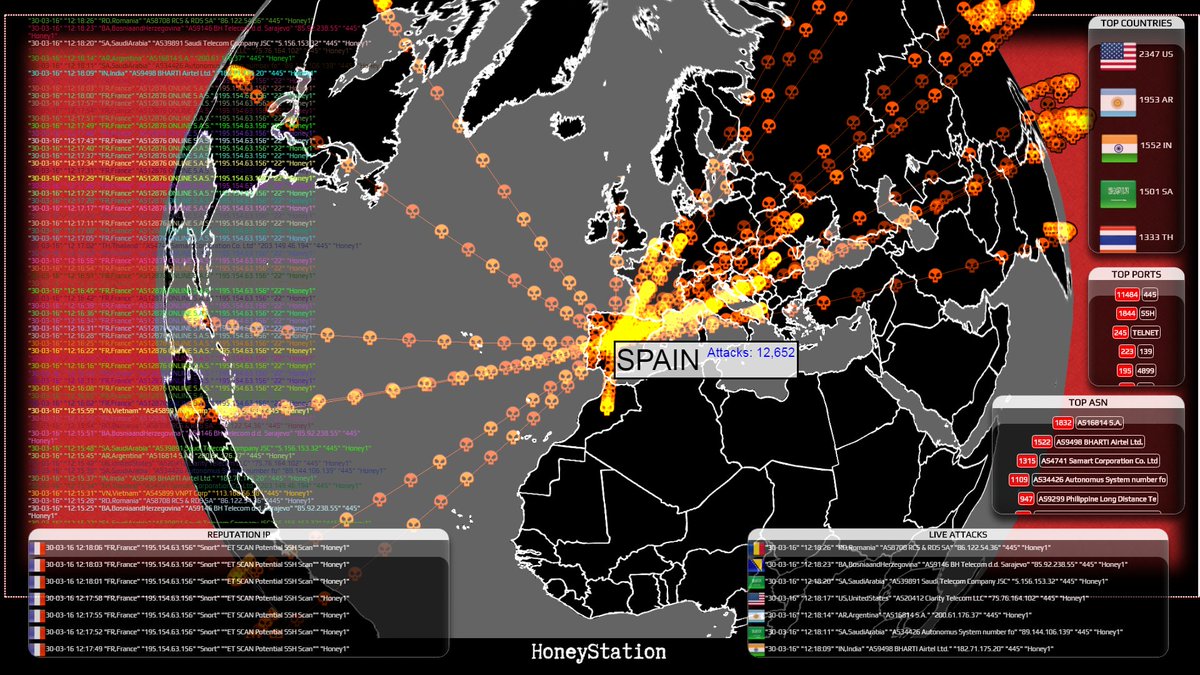The image size is (1200, 675).
Task: Click the French flag on the 12:18:03 reputation row
Action: [x=37, y=565]
